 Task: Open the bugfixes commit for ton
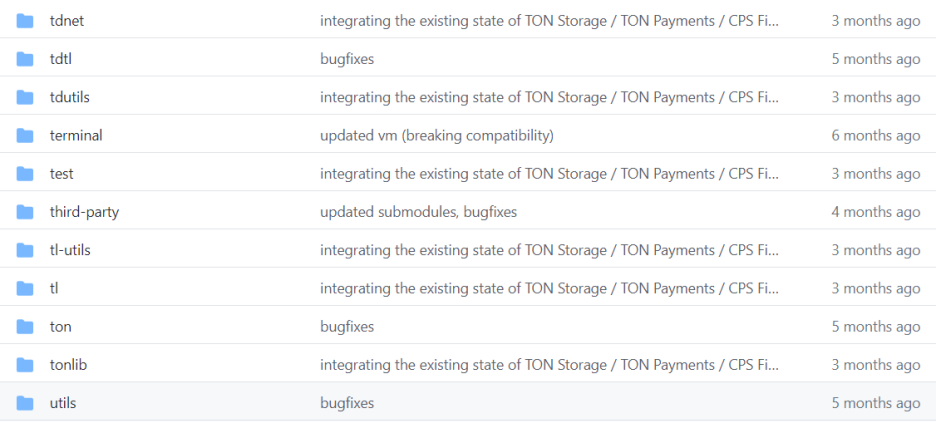pyautogui.click(x=347, y=327)
